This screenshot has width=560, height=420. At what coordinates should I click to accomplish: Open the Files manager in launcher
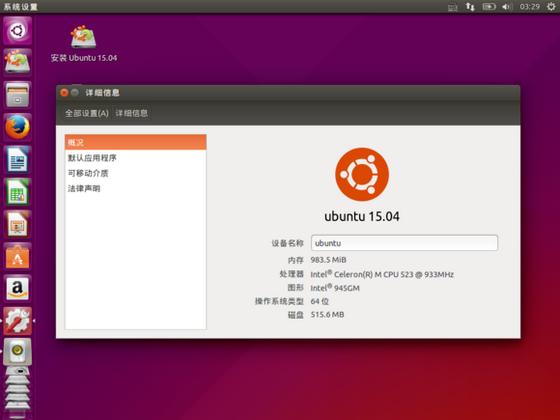tap(18, 95)
